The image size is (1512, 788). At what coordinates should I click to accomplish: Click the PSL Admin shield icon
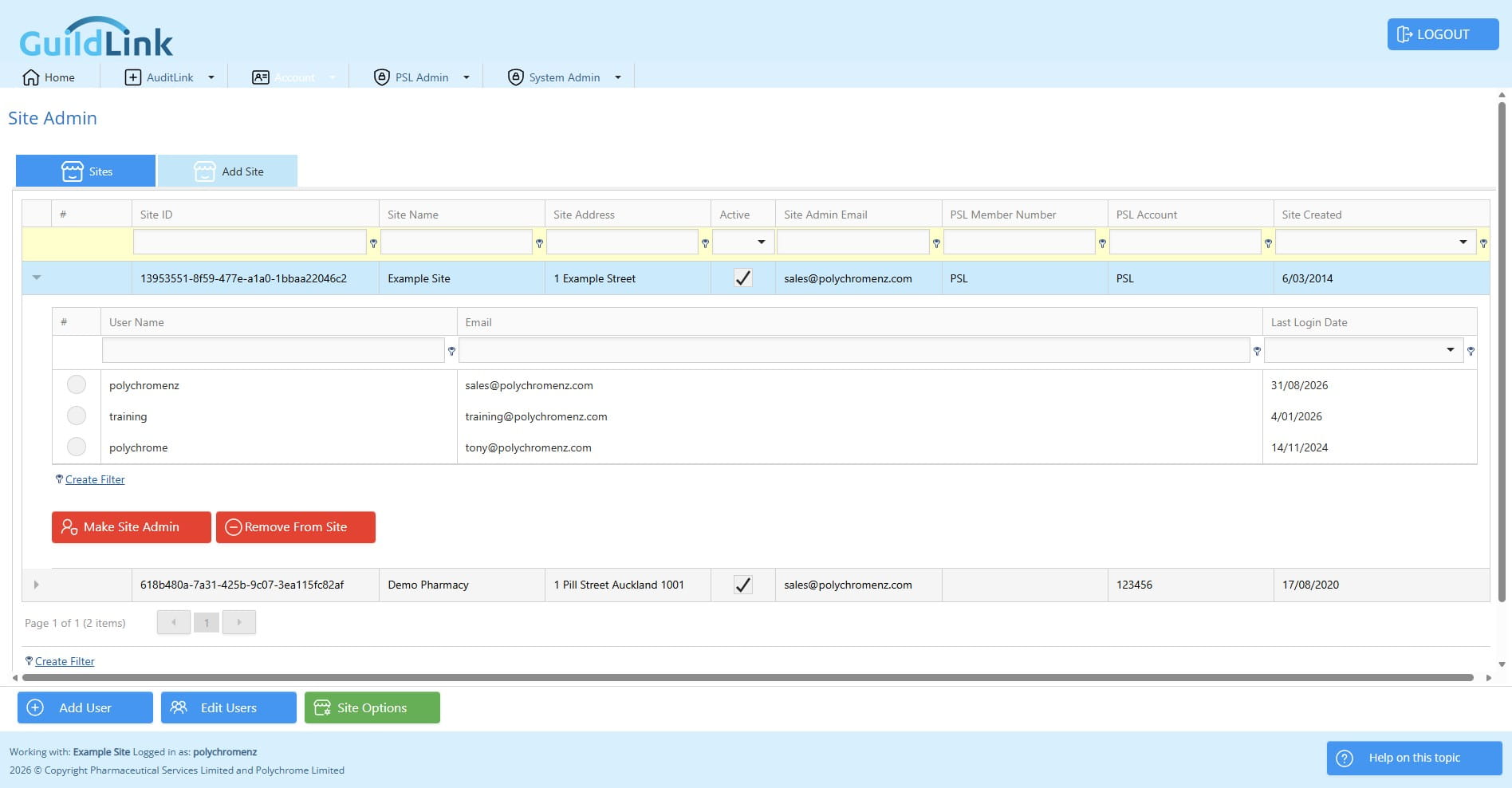click(382, 77)
